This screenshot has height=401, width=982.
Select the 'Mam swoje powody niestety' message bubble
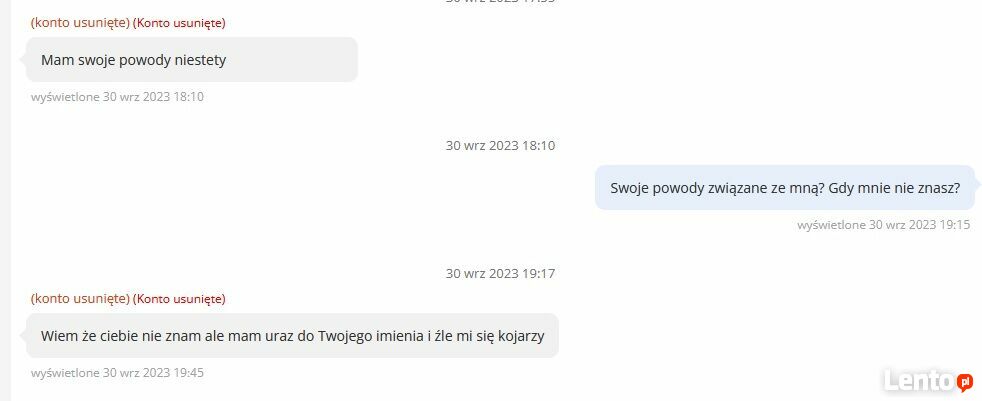[x=192, y=60]
